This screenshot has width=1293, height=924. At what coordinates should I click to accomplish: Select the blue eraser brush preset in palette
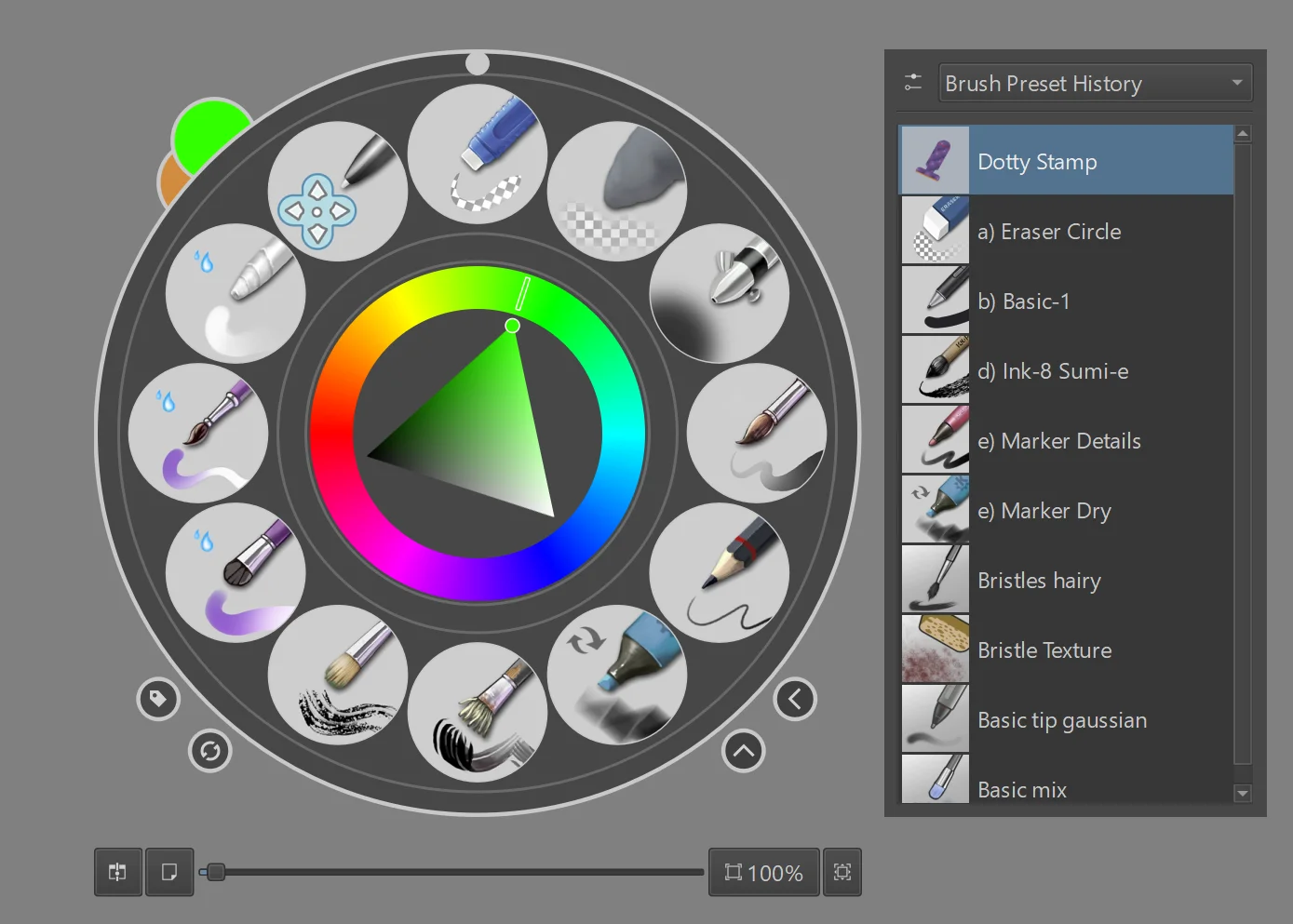[477, 154]
